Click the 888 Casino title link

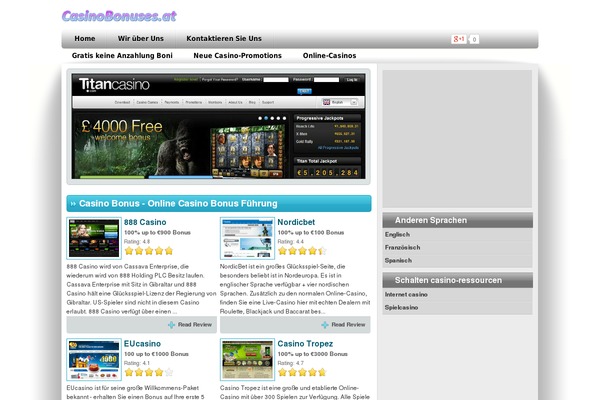pyautogui.click(x=145, y=222)
